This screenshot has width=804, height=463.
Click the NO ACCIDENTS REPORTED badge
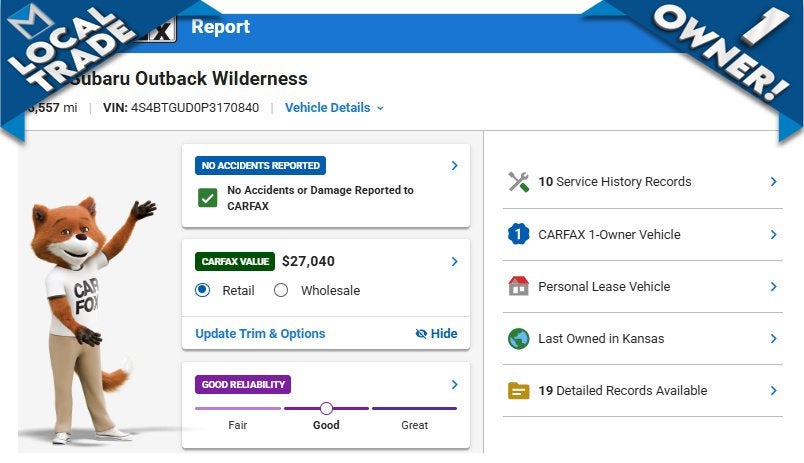(x=260, y=166)
